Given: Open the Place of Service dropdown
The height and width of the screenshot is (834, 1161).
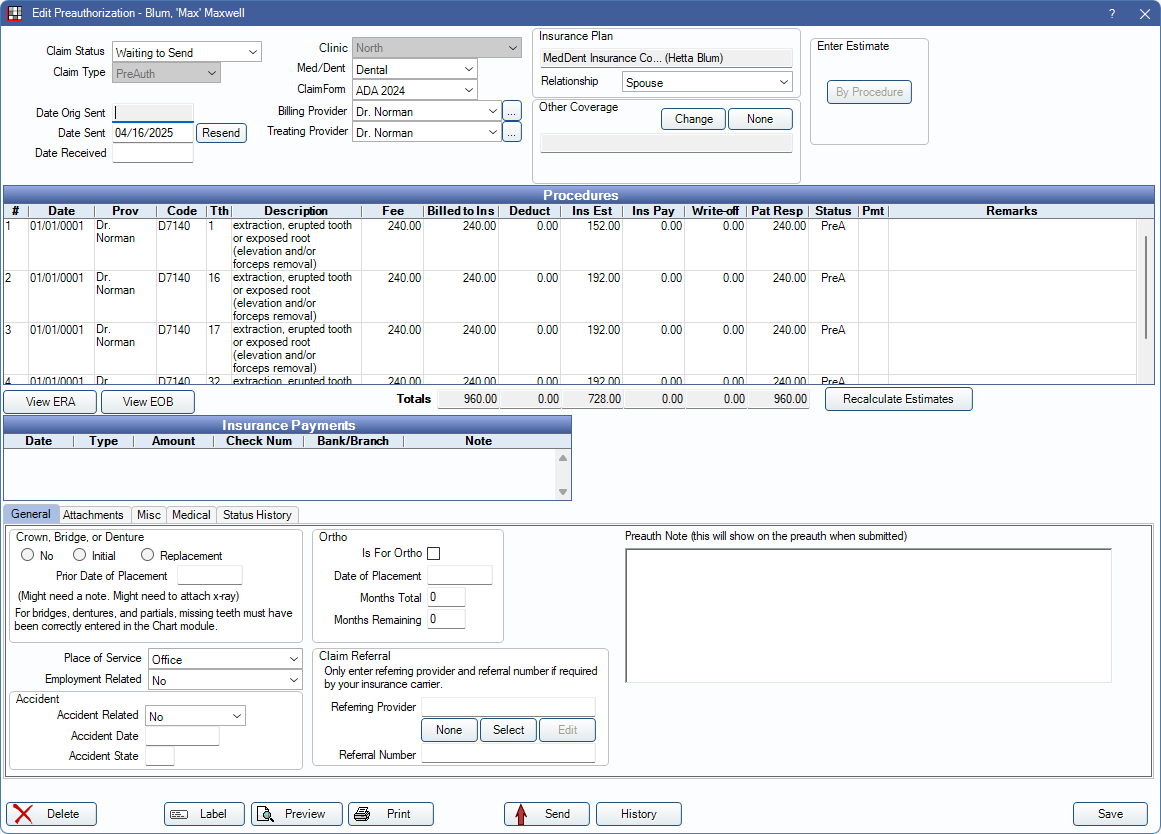Looking at the screenshot, I should [224, 659].
